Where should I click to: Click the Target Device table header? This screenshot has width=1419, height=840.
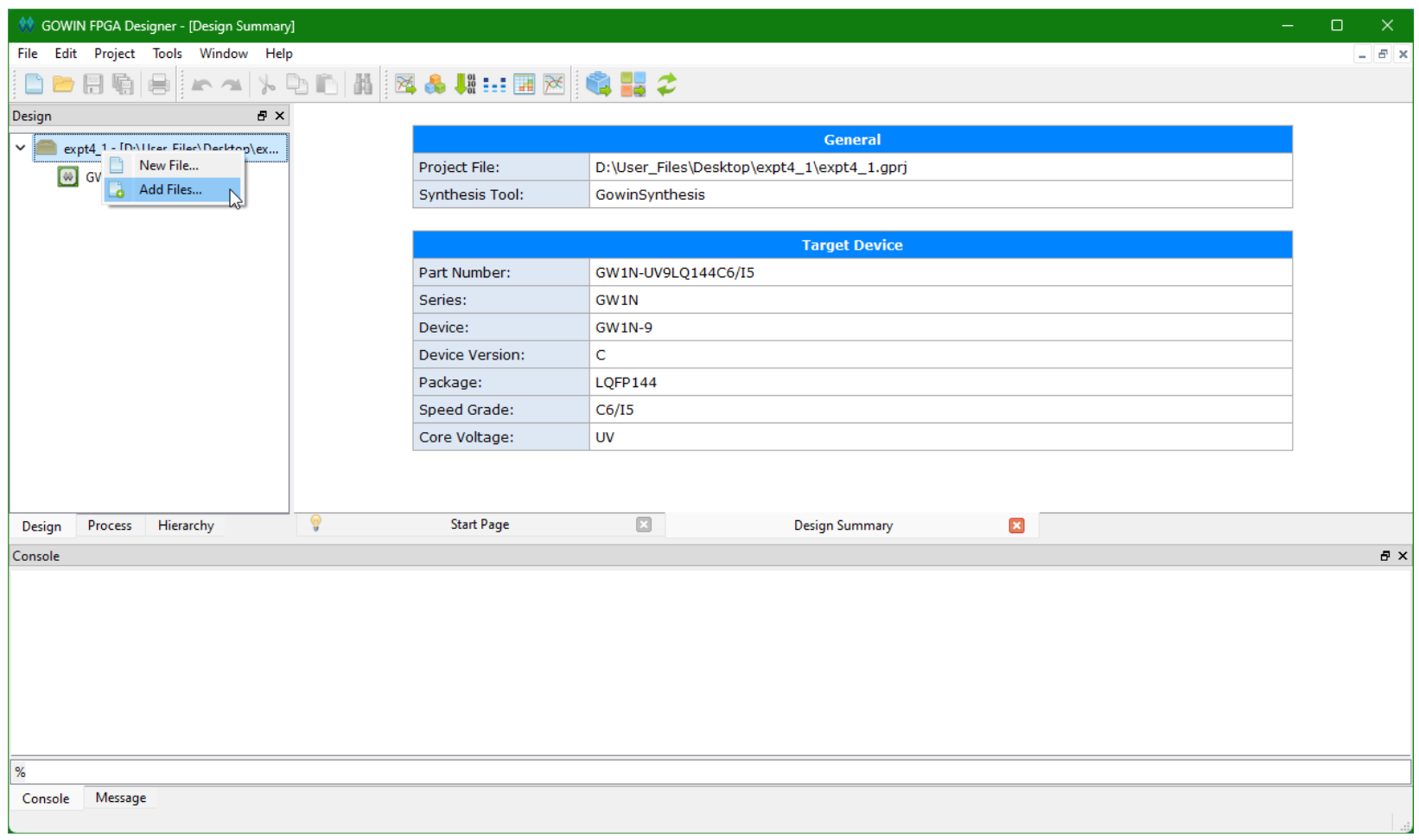point(852,245)
